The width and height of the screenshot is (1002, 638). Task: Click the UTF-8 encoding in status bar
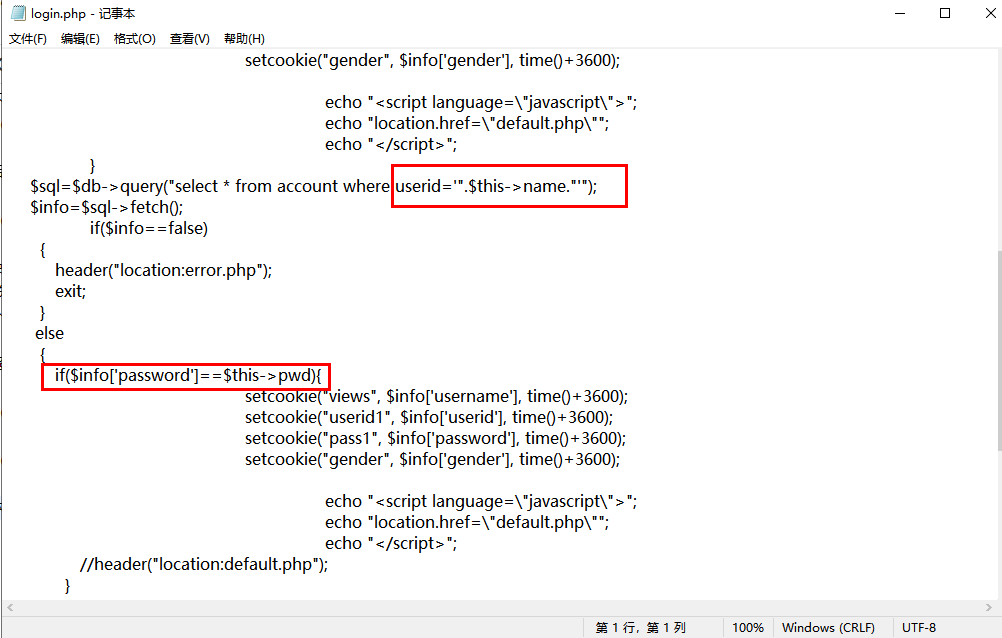(x=919, y=628)
